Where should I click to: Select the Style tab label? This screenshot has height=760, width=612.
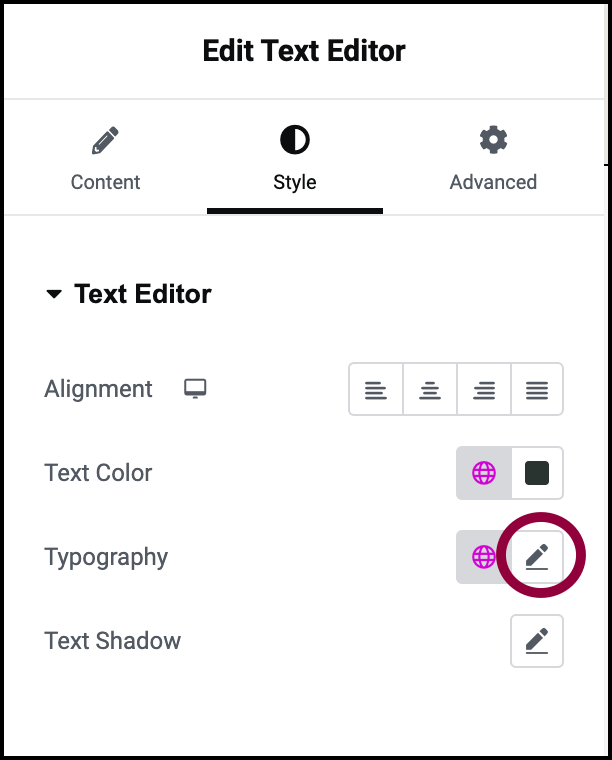pos(295,182)
